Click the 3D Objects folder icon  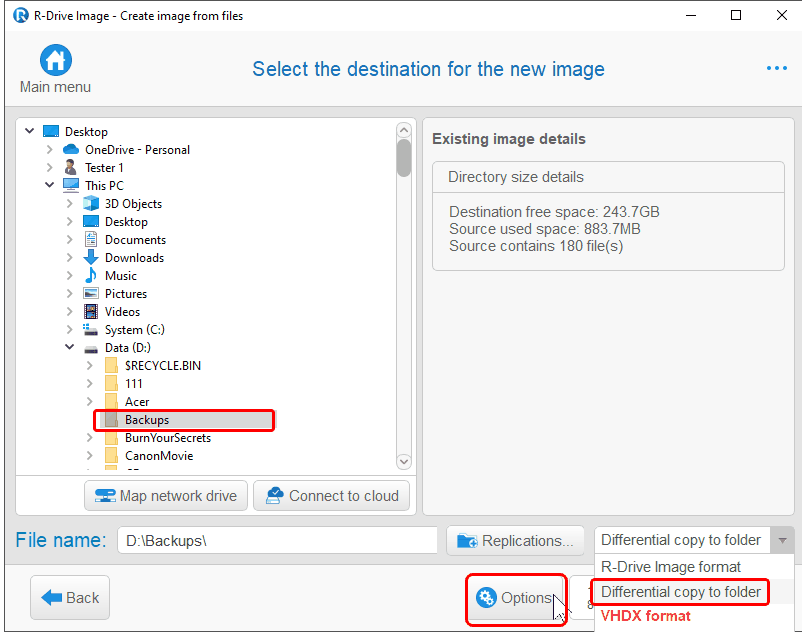coord(91,204)
